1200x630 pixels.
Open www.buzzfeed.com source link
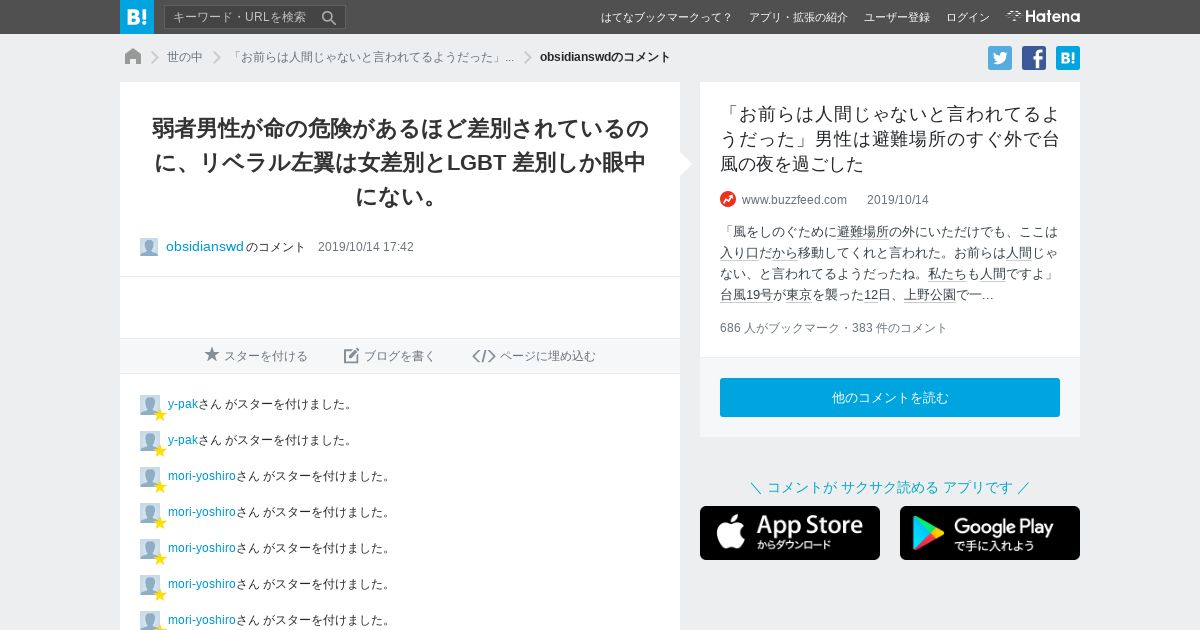[x=794, y=199]
